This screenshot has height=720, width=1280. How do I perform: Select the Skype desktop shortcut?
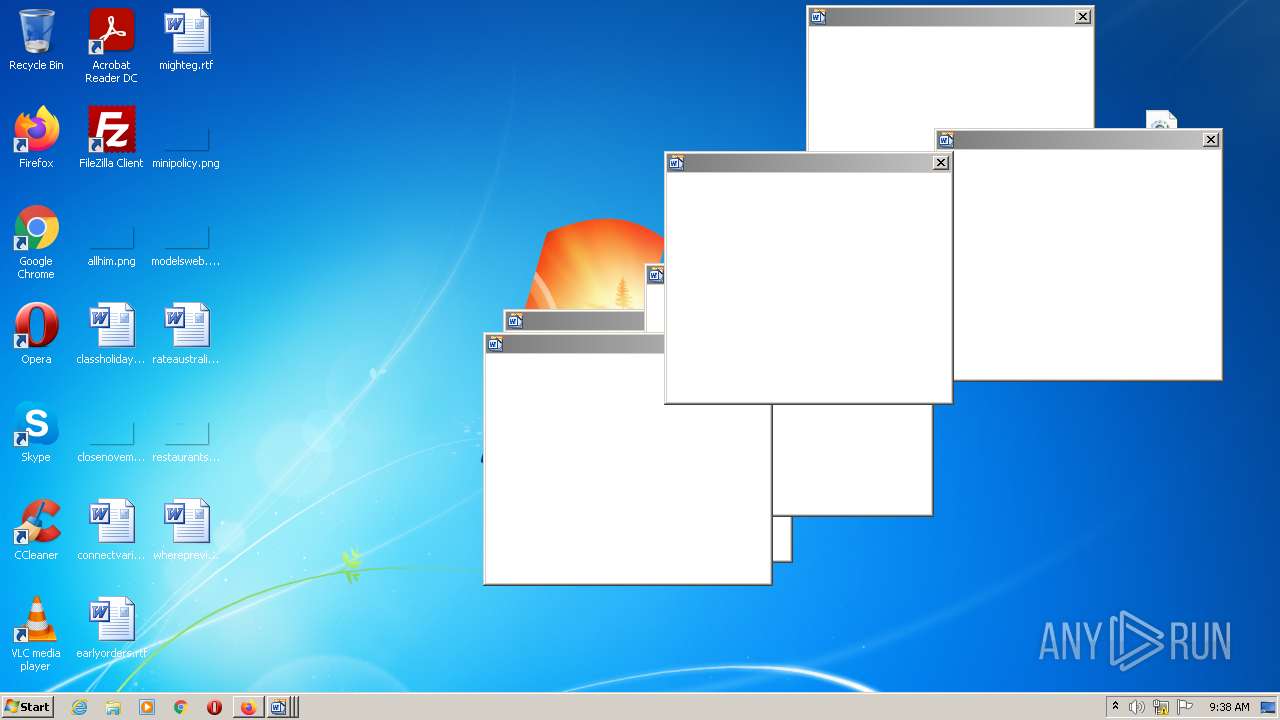(36, 432)
